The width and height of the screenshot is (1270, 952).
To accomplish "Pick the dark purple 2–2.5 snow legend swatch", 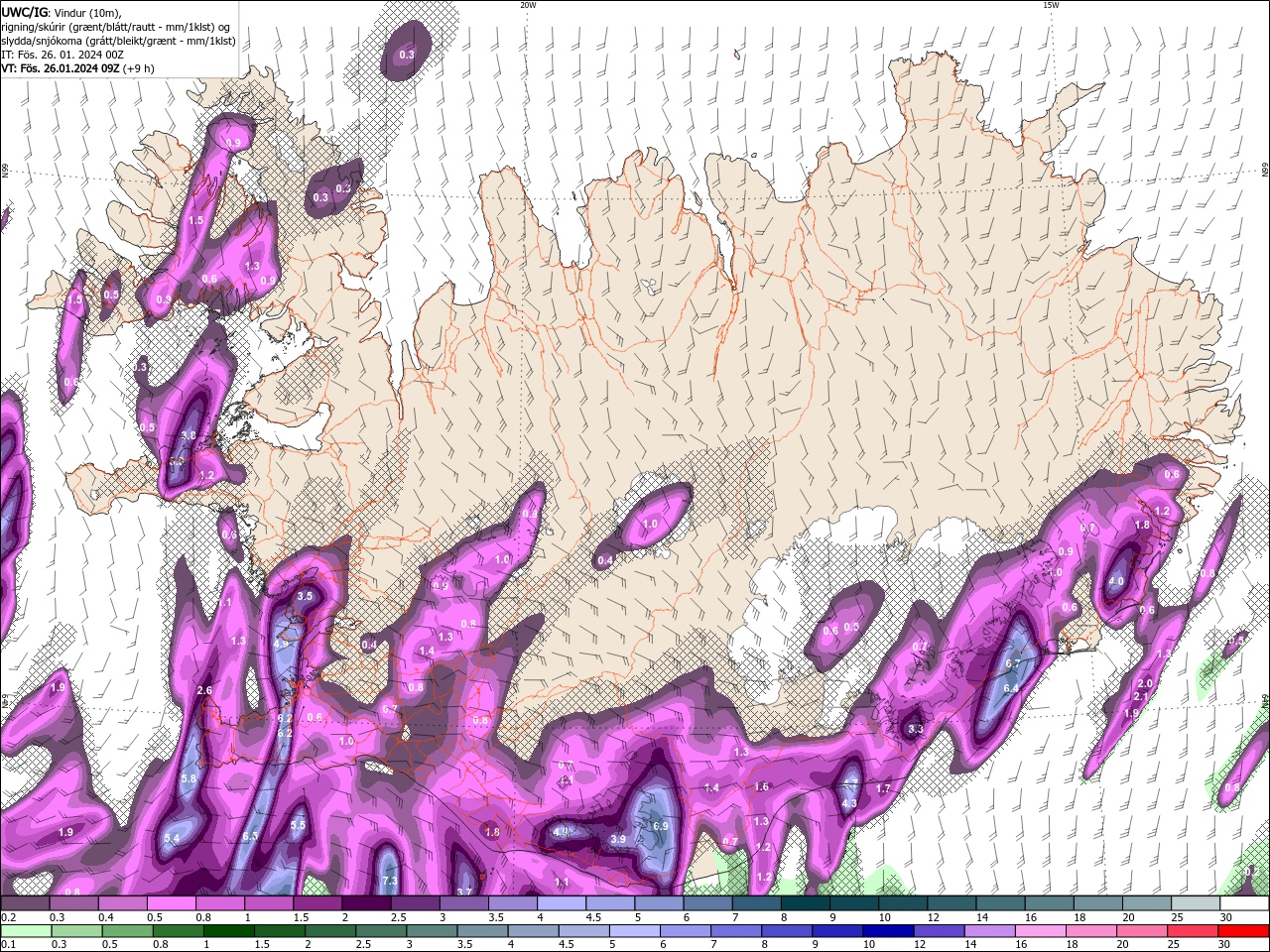I will (x=367, y=903).
